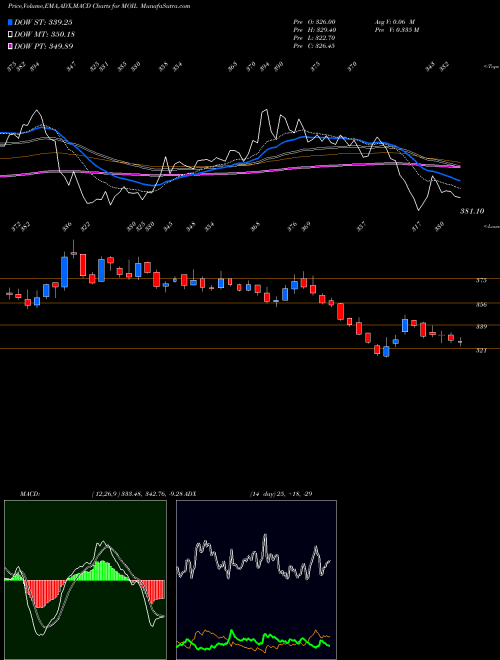Select the 'DOW PT: 349.89' label
Viewport: 500px width, 660px height.
pyautogui.click(x=43, y=46)
